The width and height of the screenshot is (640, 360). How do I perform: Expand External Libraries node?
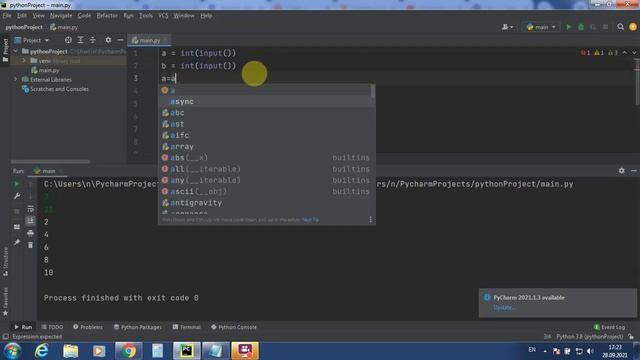(16, 79)
